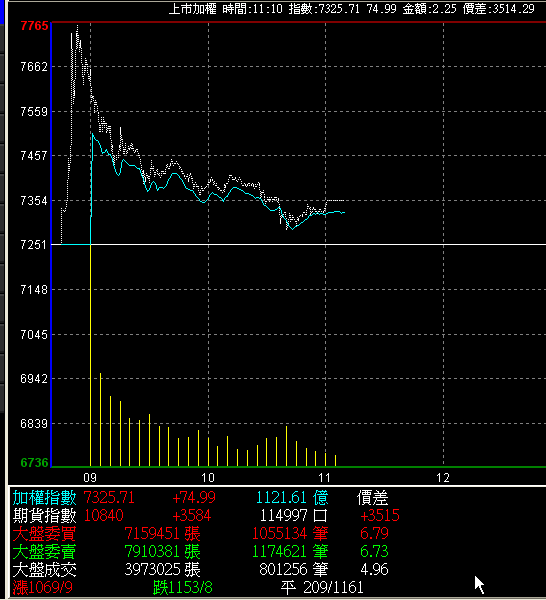Select the 7662 price axis label
The height and width of the screenshot is (600, 546).
click(34, 67)
